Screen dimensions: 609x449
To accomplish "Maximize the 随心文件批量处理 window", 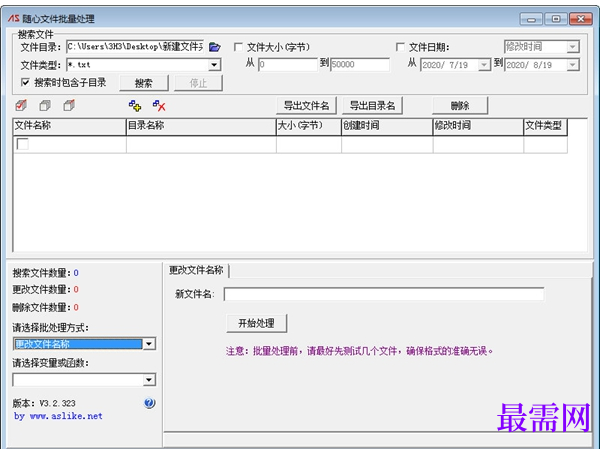I will pos(556,19).
